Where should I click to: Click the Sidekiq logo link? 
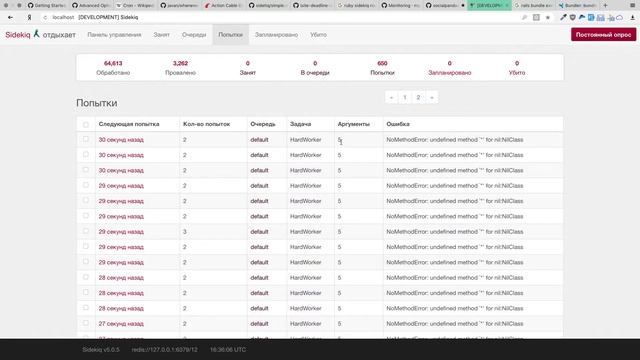pyautogui.click(x=18, y=35)
